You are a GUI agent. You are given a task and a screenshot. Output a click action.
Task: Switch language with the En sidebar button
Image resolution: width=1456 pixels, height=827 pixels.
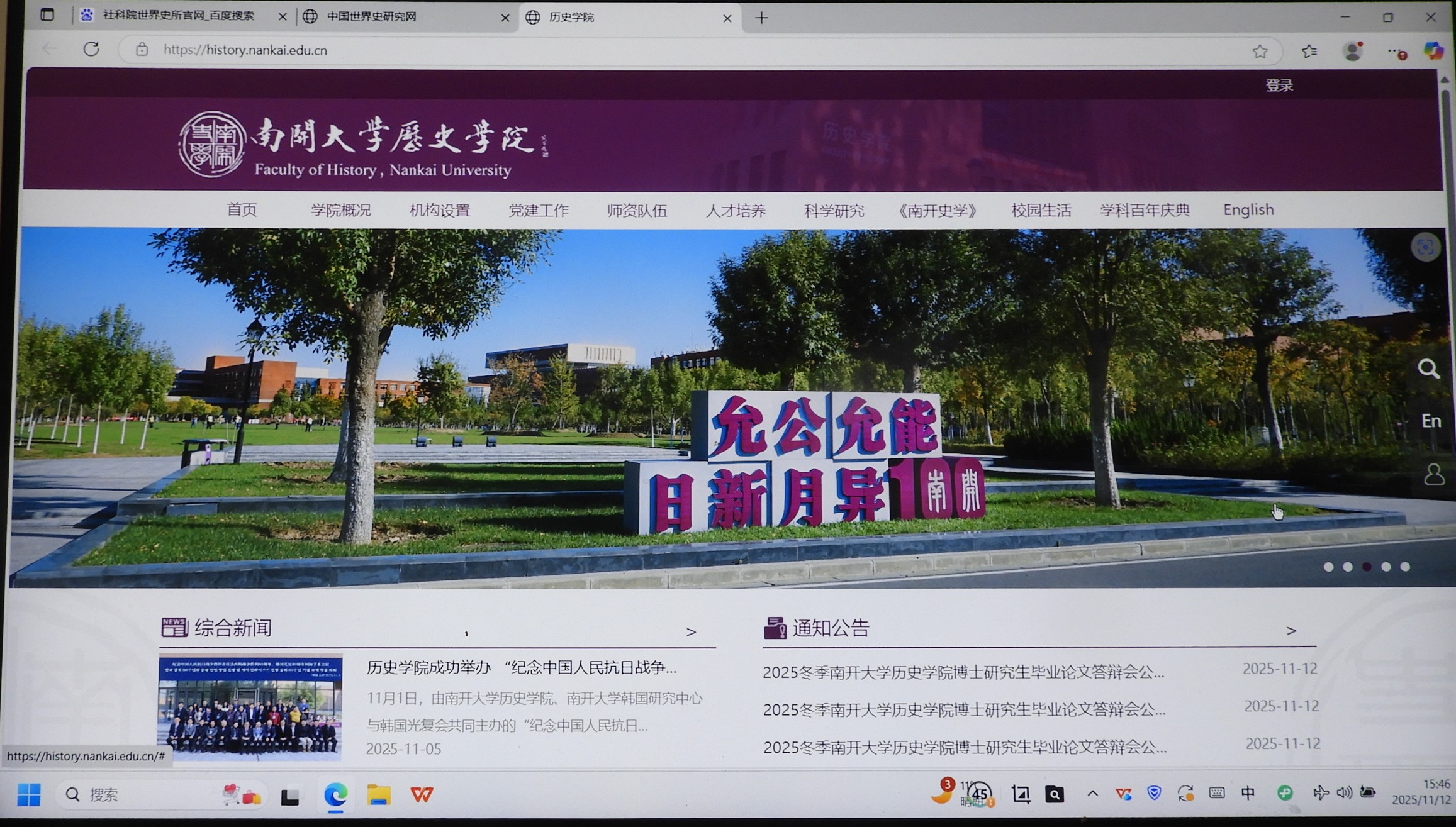(x=1430, y=420)
